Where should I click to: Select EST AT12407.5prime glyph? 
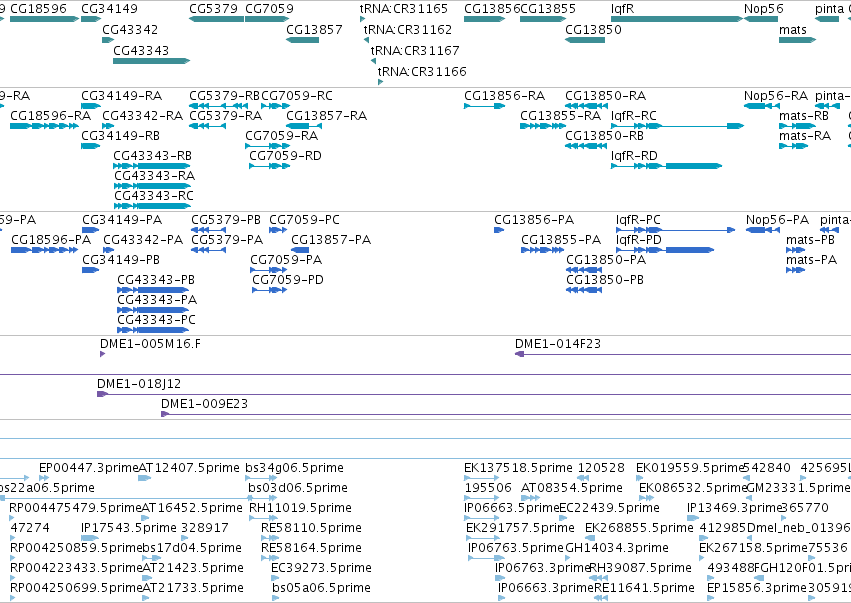(144, 478)
